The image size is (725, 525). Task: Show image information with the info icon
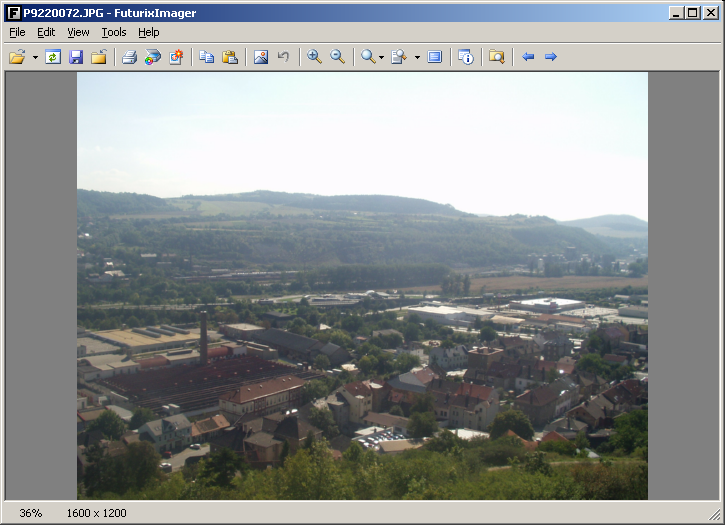(x=466, y=57)
